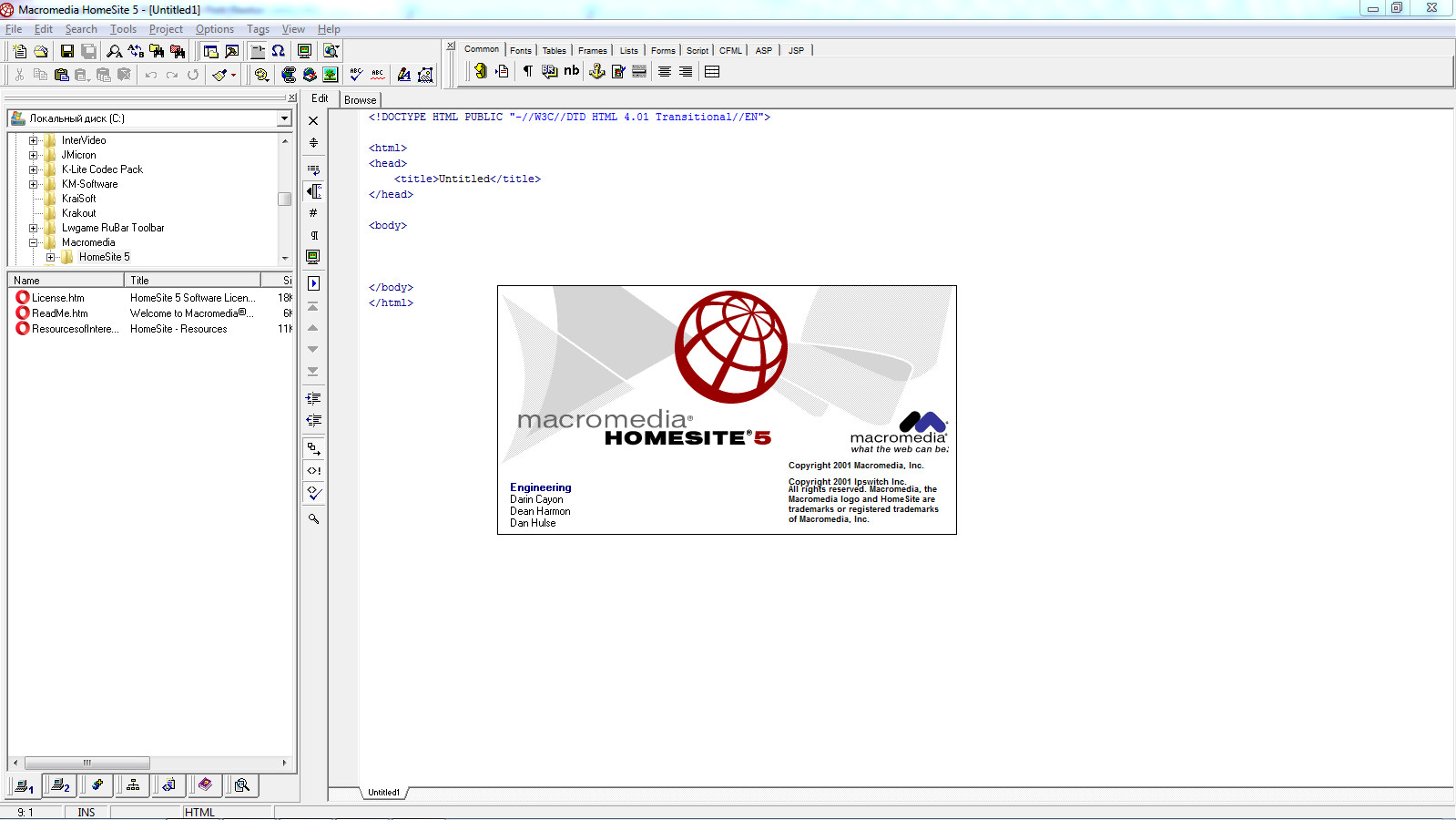Image resolution: width=1456 pixels, height=820 pixels.
Task: Click the Omega special characters icon
Action: (279, 52)
